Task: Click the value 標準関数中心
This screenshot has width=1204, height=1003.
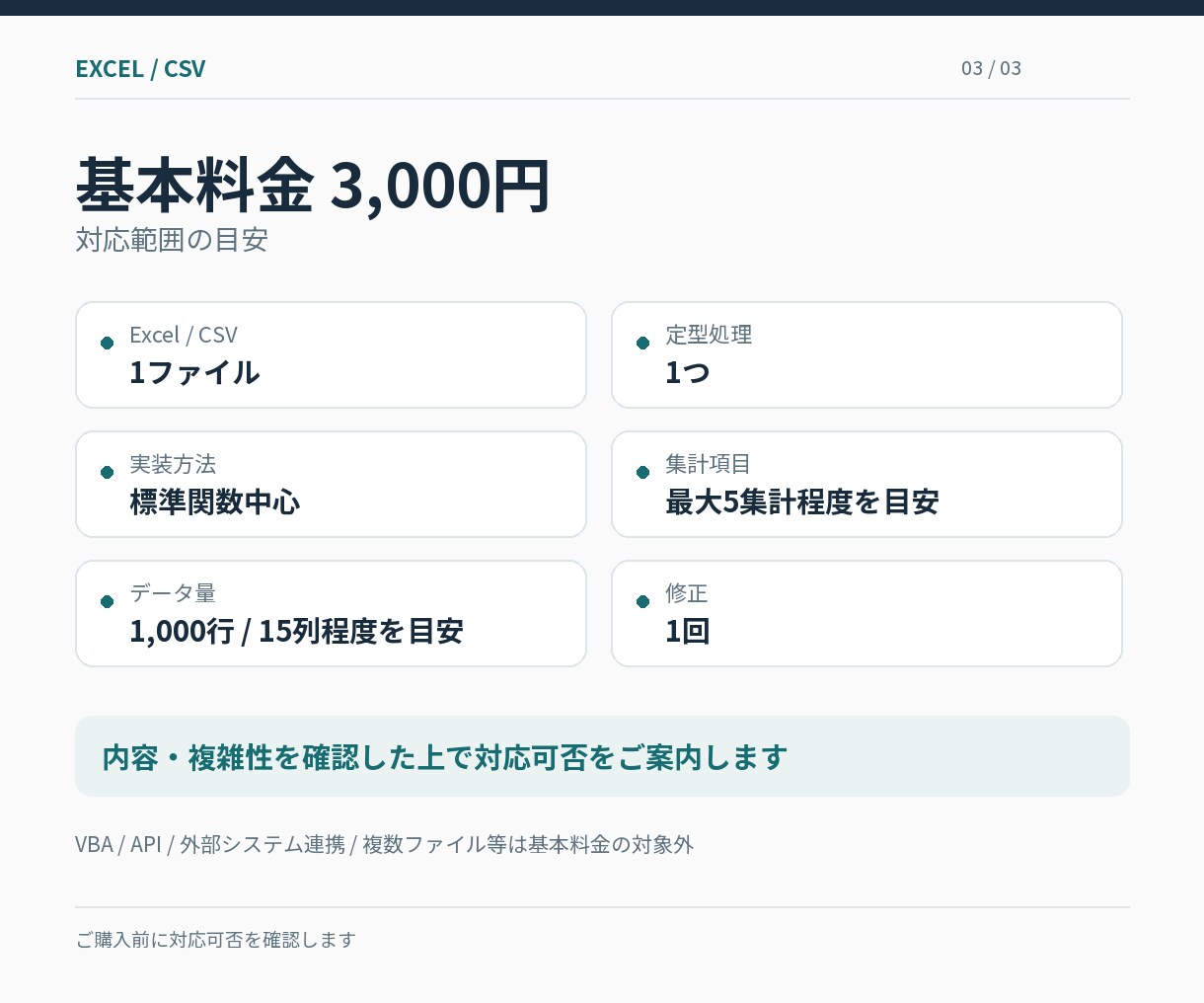Action: point(215,502)
